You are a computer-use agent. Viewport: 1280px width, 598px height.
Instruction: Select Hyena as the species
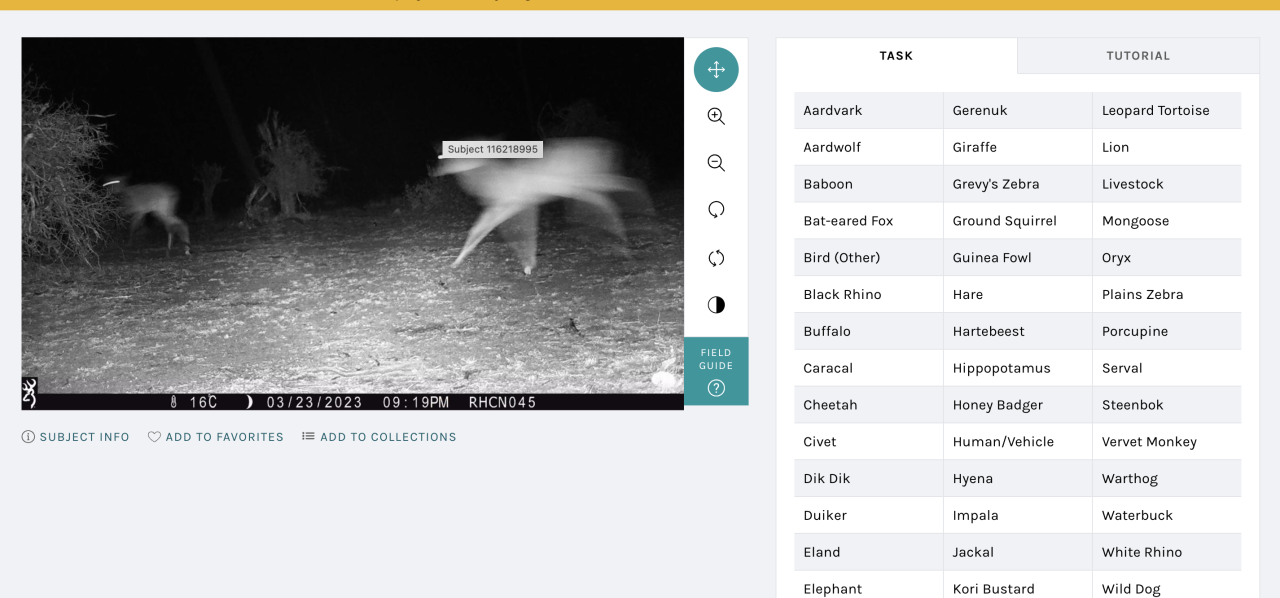[x=1018, y=479]
